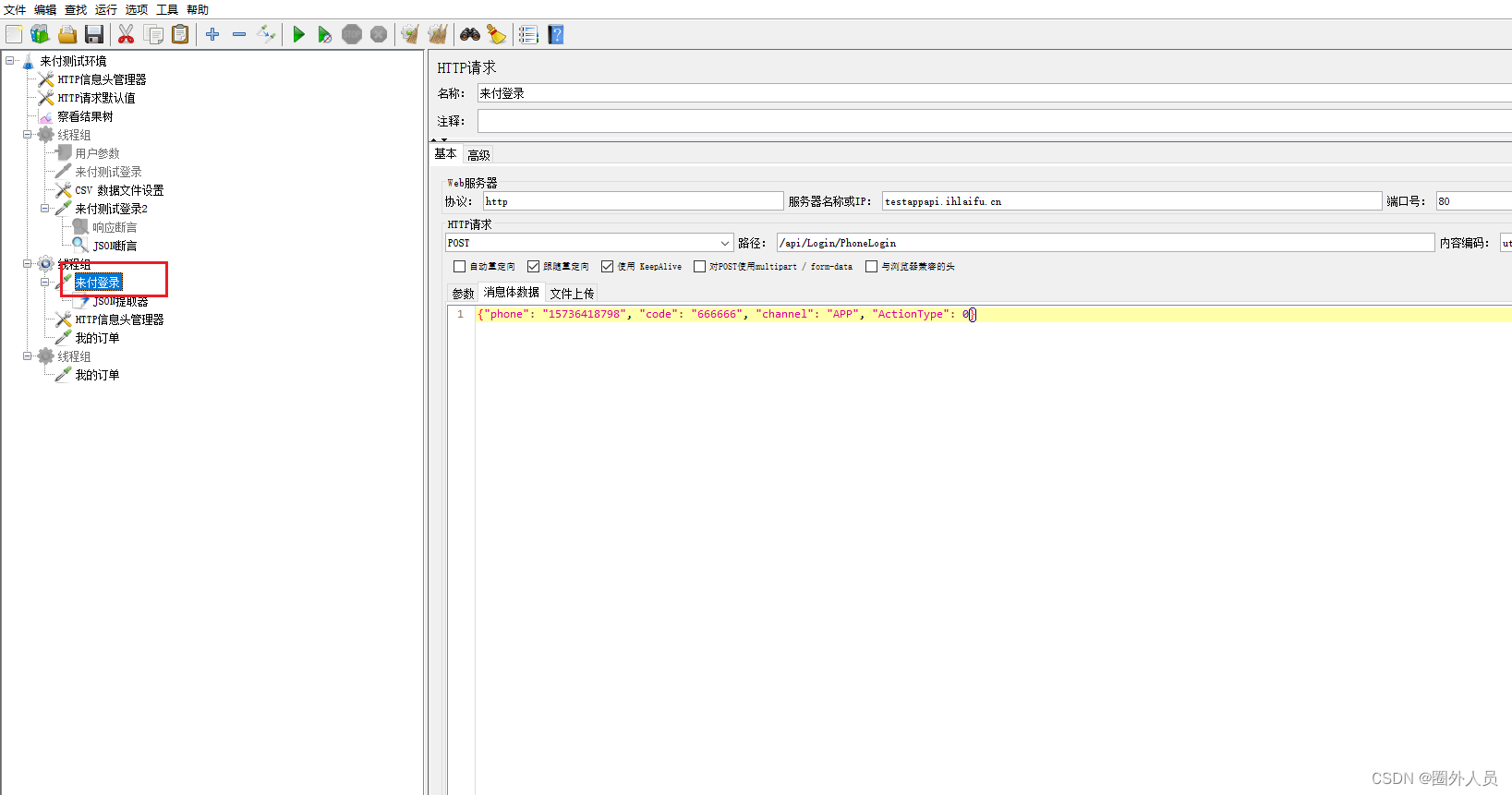Select 察看结果树 listener in the tree
1512x795 pixels.
pyautogui.click(x=85, y=116)
